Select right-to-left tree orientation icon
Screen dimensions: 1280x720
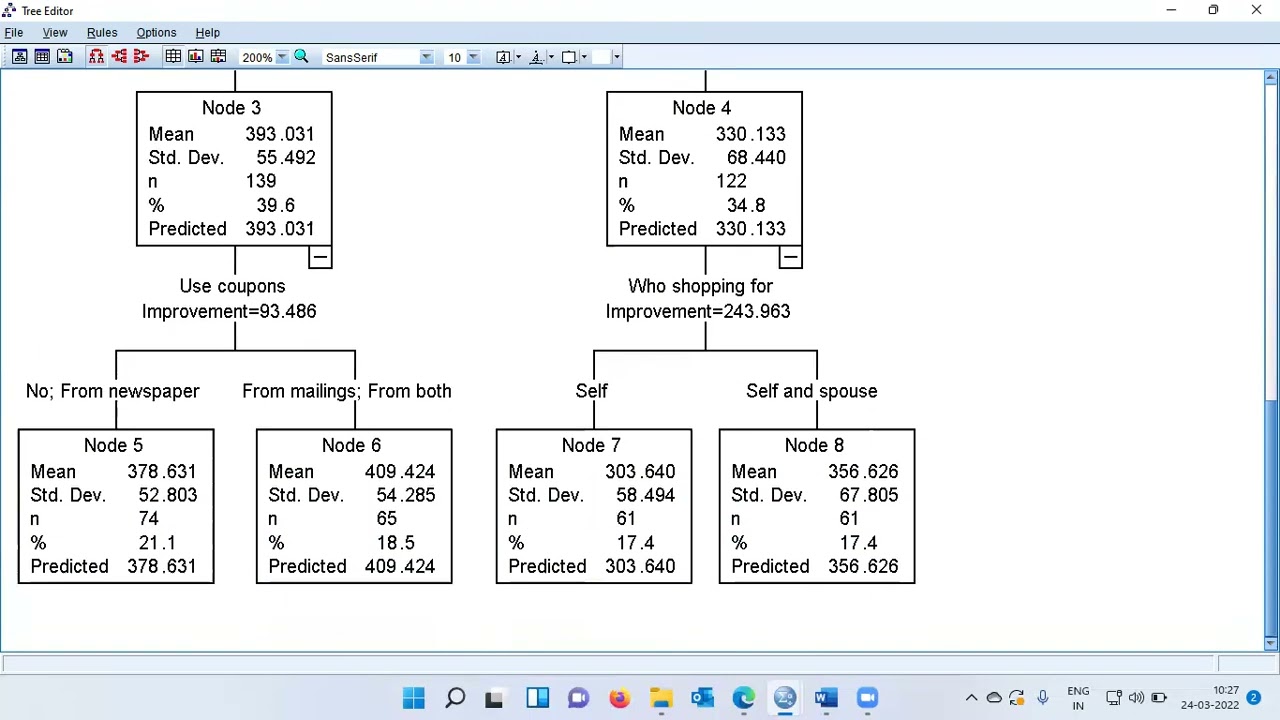(141, 57)
